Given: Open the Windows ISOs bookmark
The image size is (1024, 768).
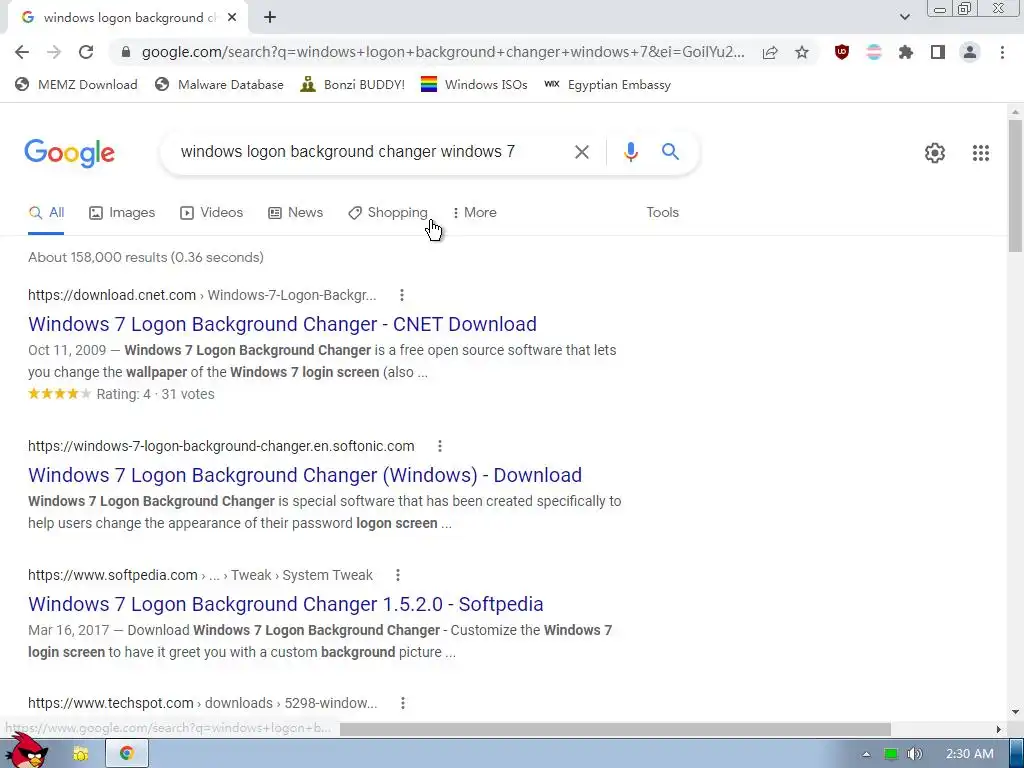Looking at the screenshot, I should tap(474, 84).
